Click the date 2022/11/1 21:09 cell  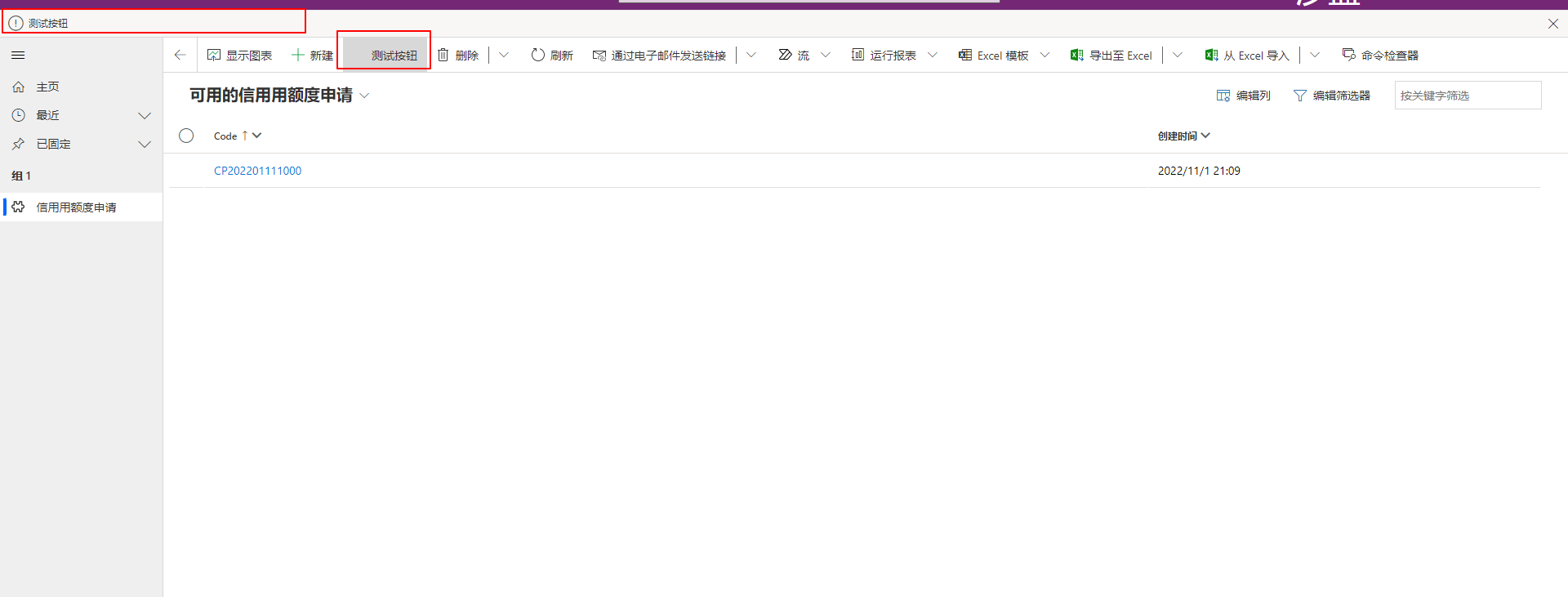pyautogui.click(x=1199, y=171)
